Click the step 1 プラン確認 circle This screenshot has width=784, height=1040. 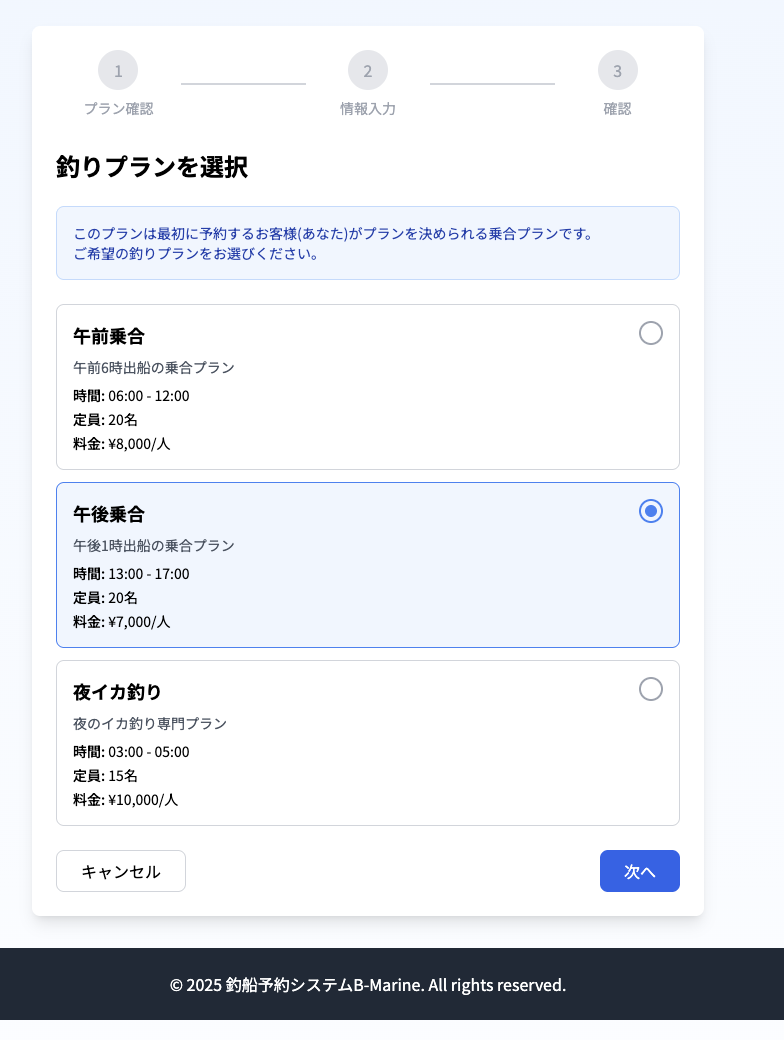(x=118, y=70)
